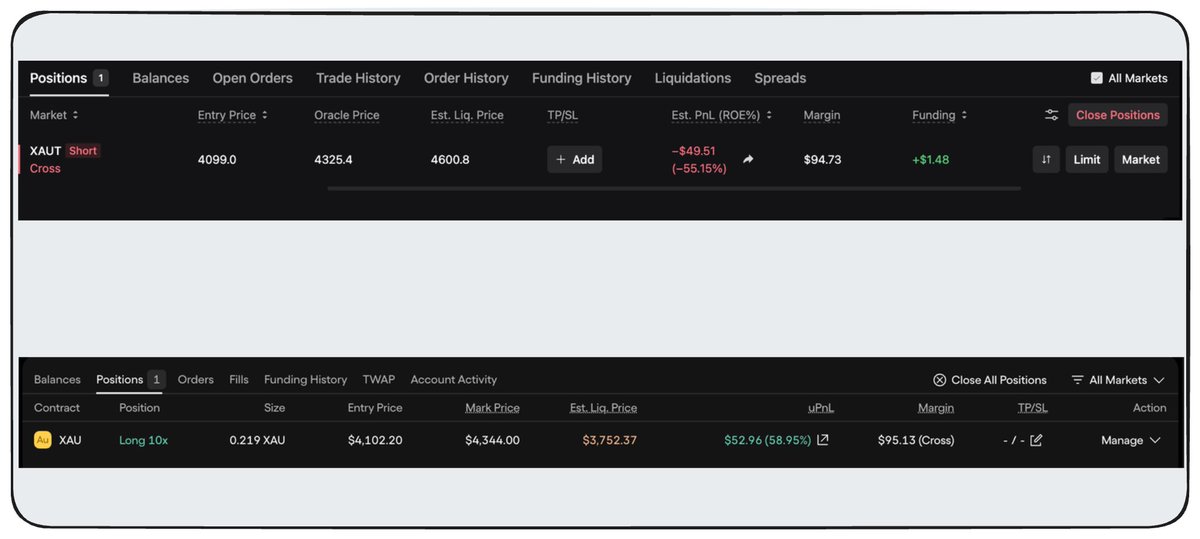Click the 4099.0 entry price value
1200x539 pixels.
point(217,159)
